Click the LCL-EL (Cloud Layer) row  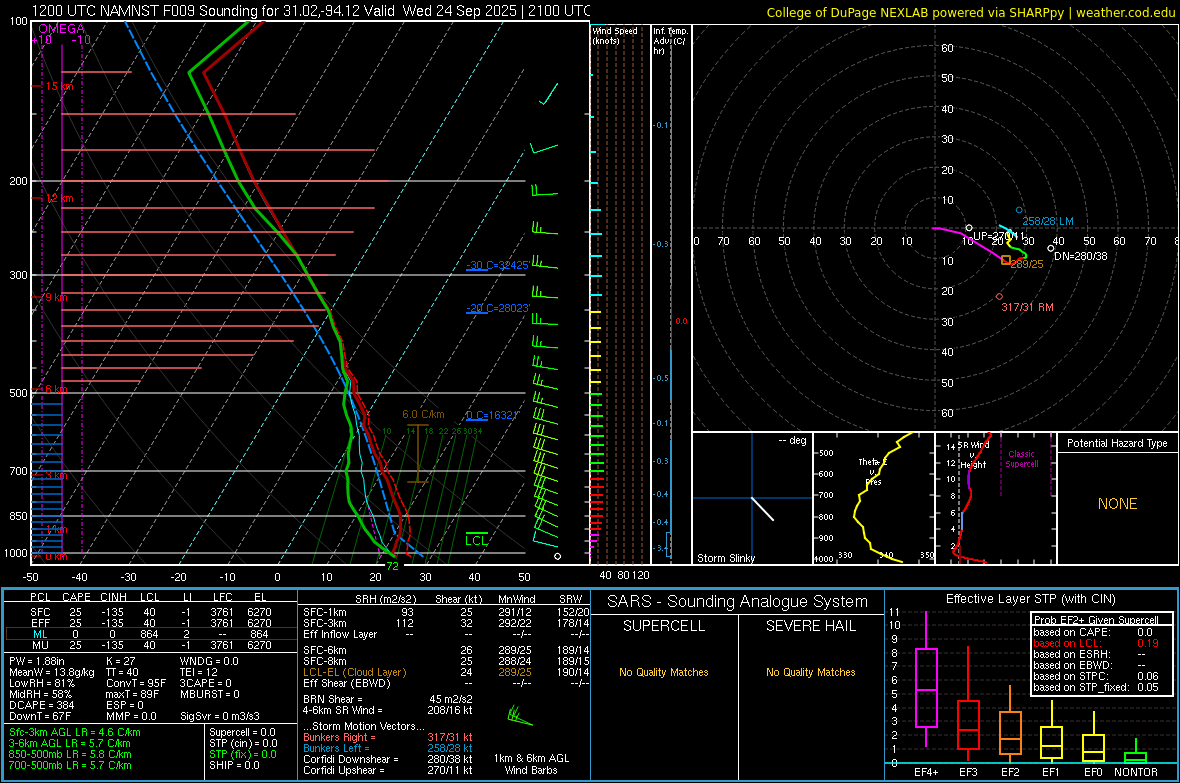446,672
